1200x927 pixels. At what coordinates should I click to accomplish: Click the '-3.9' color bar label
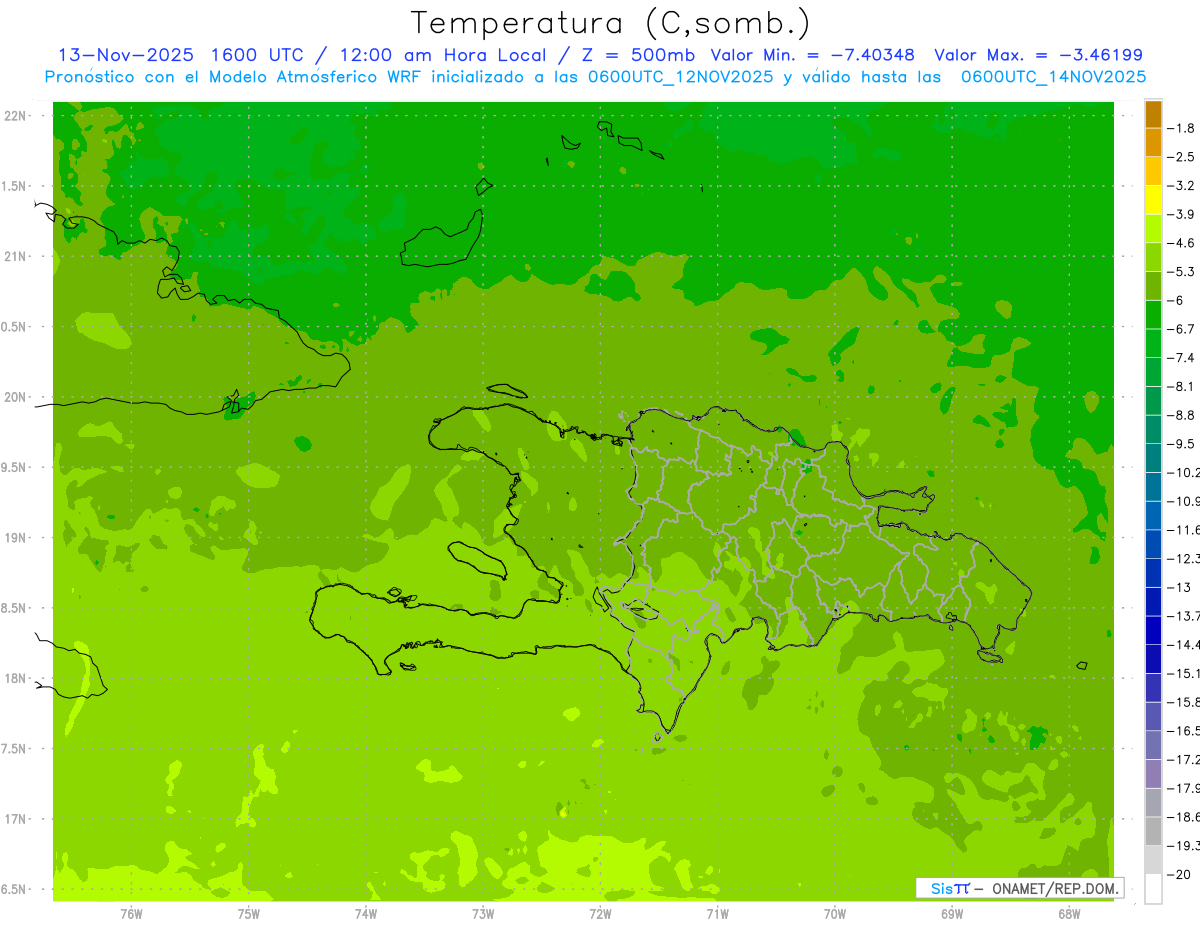pyautogui.click(x=1182, y=214)
